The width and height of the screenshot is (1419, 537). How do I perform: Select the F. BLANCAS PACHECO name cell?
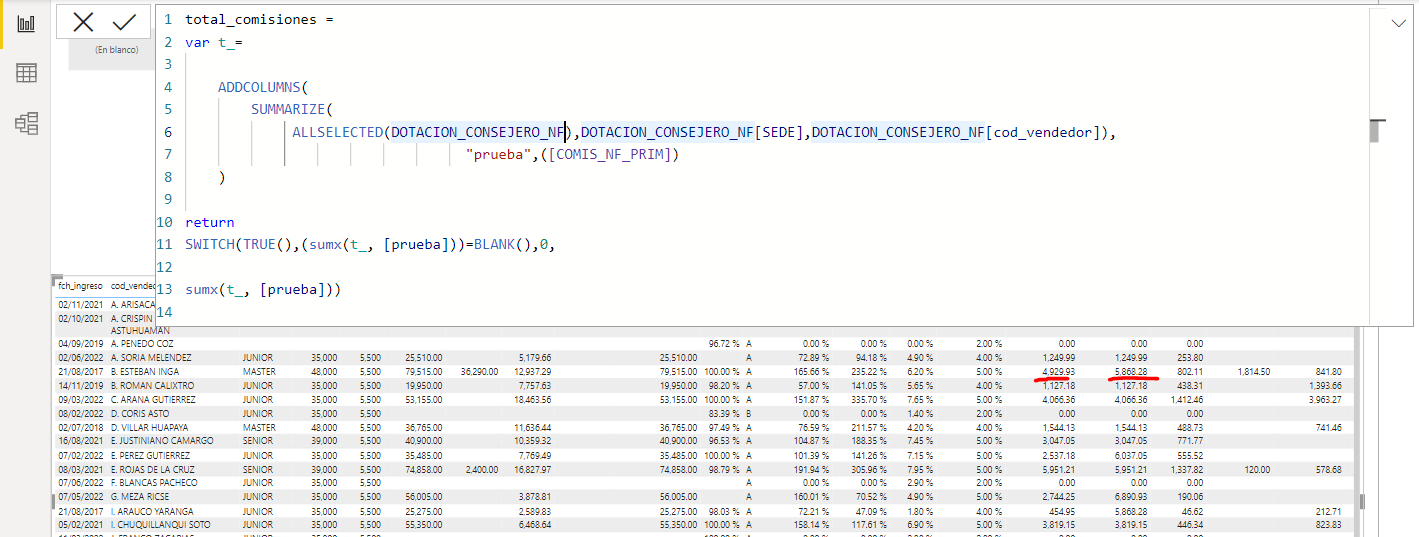click(x=154, y=483)
